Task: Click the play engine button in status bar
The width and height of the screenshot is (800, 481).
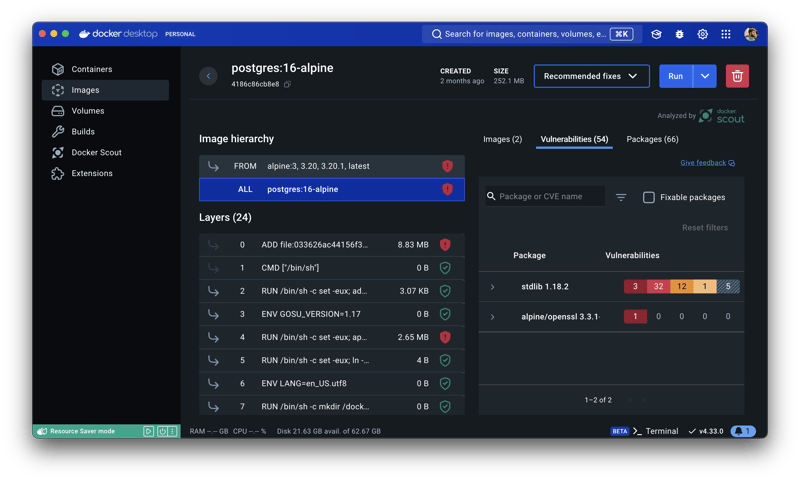Action: (x=148, y=432)
